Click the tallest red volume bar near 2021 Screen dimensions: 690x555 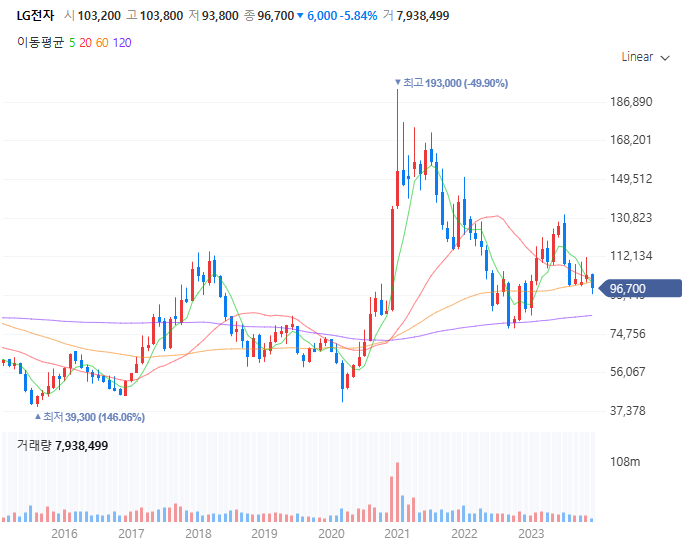(397, 492)
